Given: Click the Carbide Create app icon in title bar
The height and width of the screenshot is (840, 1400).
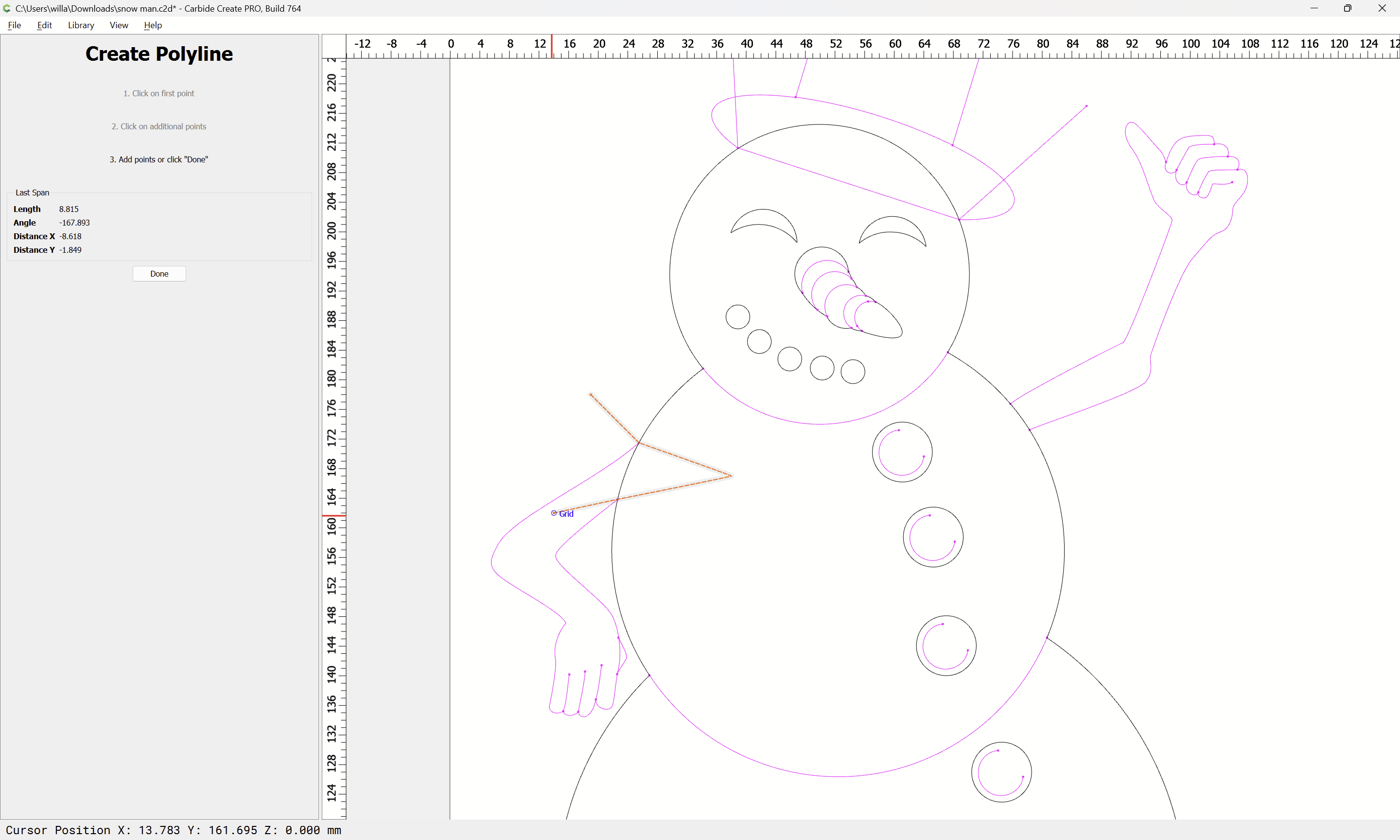Looking at the screenshot, I should coord(7,8).
